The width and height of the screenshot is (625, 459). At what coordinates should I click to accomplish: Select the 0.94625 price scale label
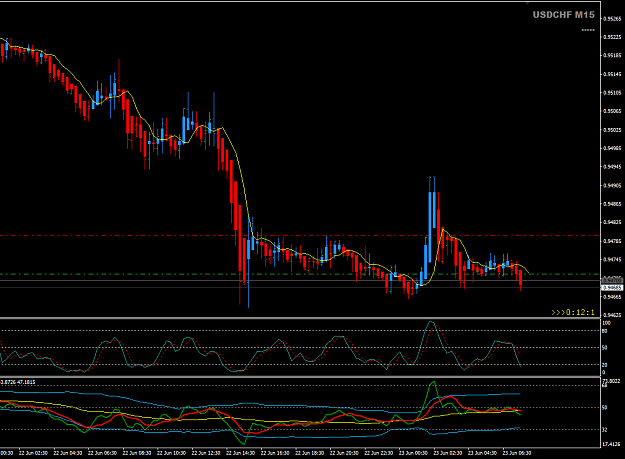613,315
